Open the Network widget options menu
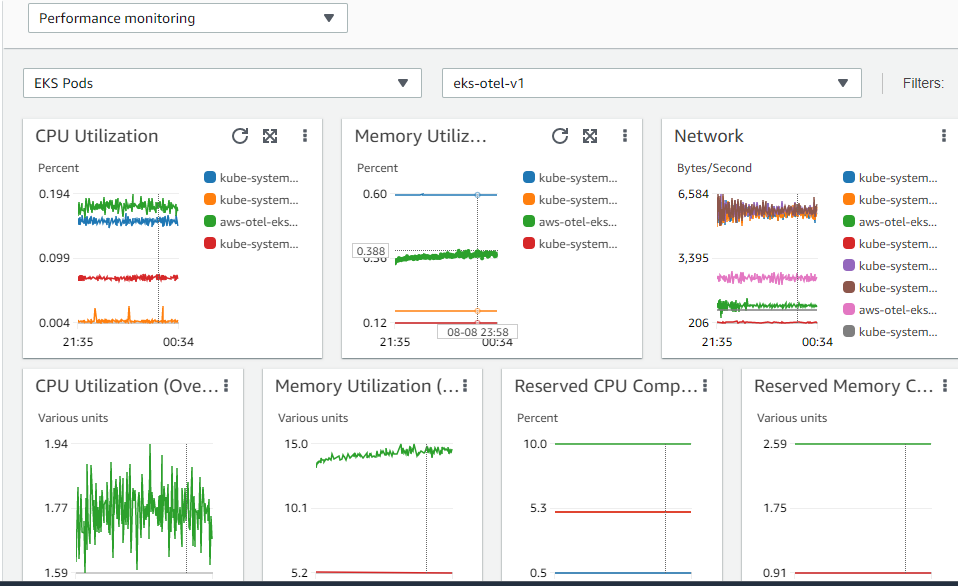 point(943,136)
